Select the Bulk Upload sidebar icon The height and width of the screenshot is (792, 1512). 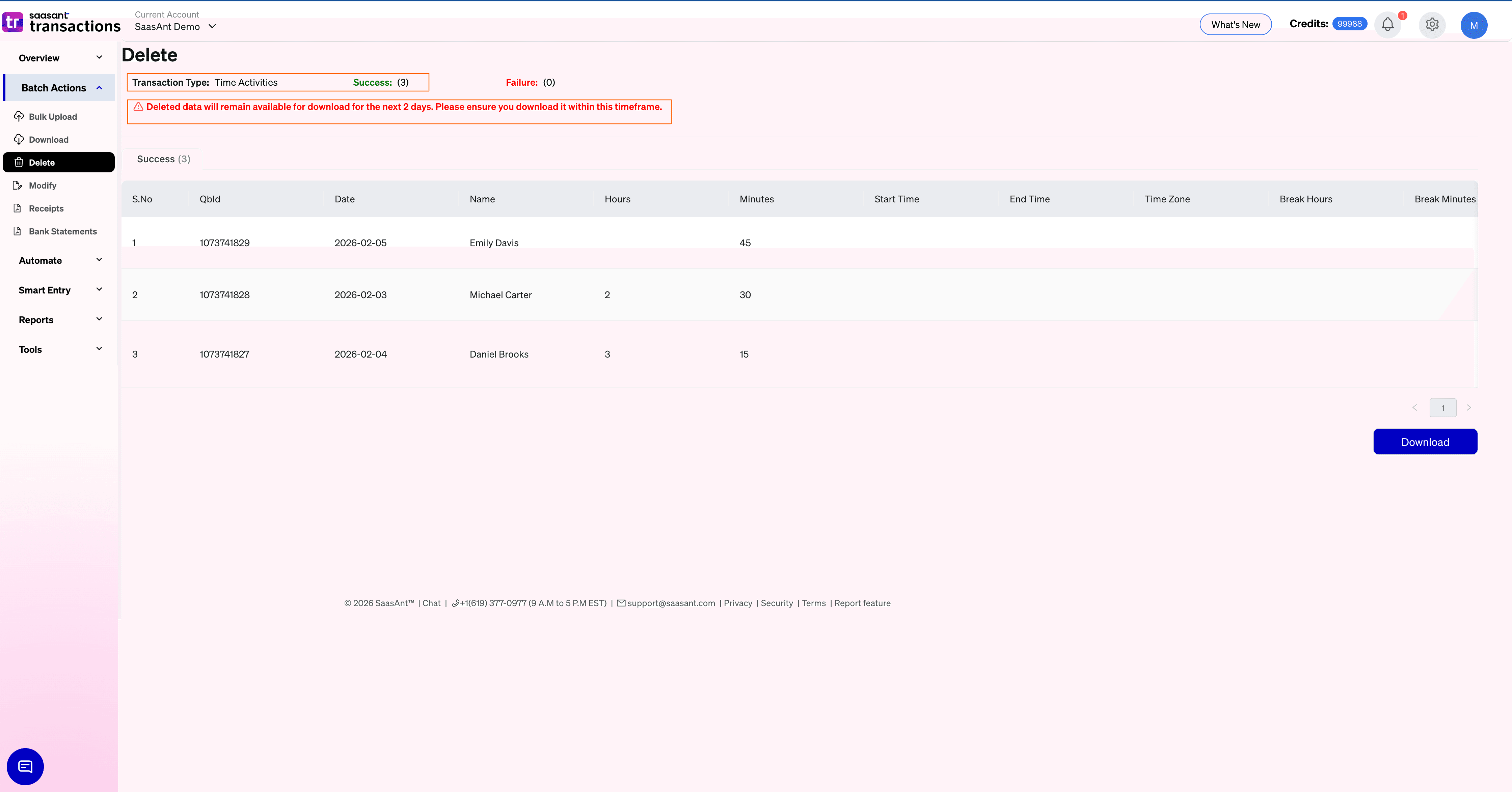19,116
